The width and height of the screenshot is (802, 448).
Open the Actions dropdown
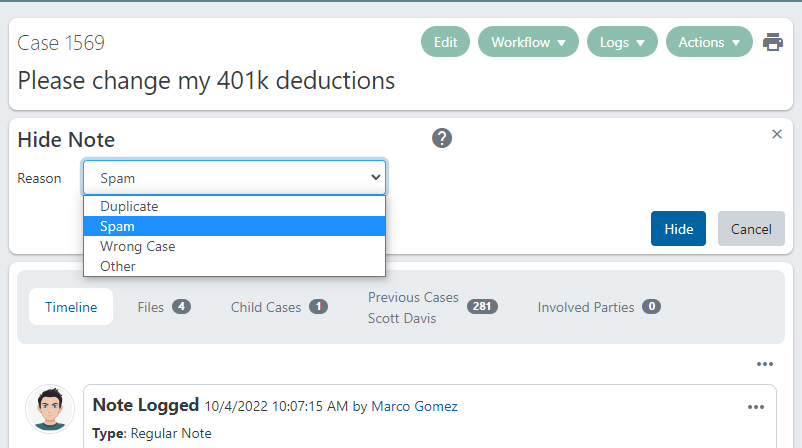[709, 42]
